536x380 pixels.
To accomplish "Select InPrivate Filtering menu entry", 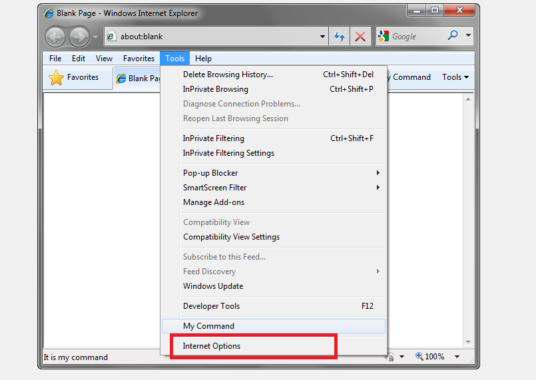I will tap(274, 138).
